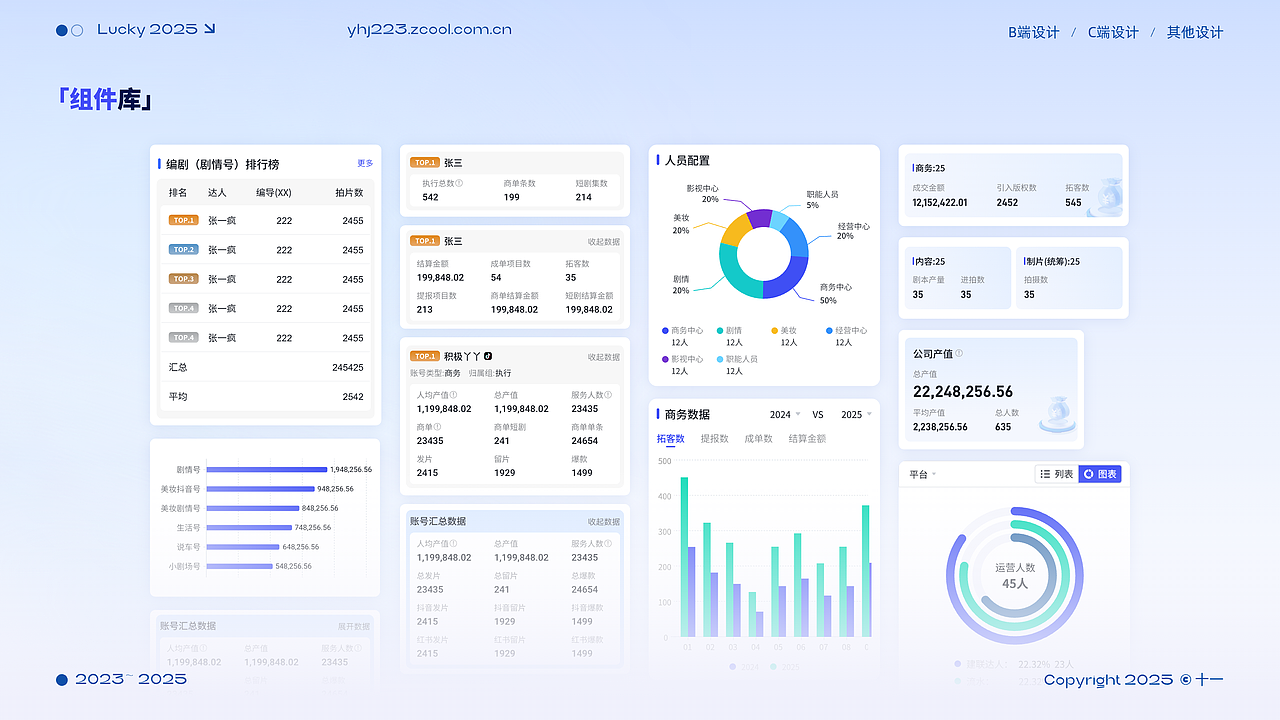Viewport: 1280px width, 720px height.
Task: Click 商务中心 legend color dot
Action: [665, 330]
